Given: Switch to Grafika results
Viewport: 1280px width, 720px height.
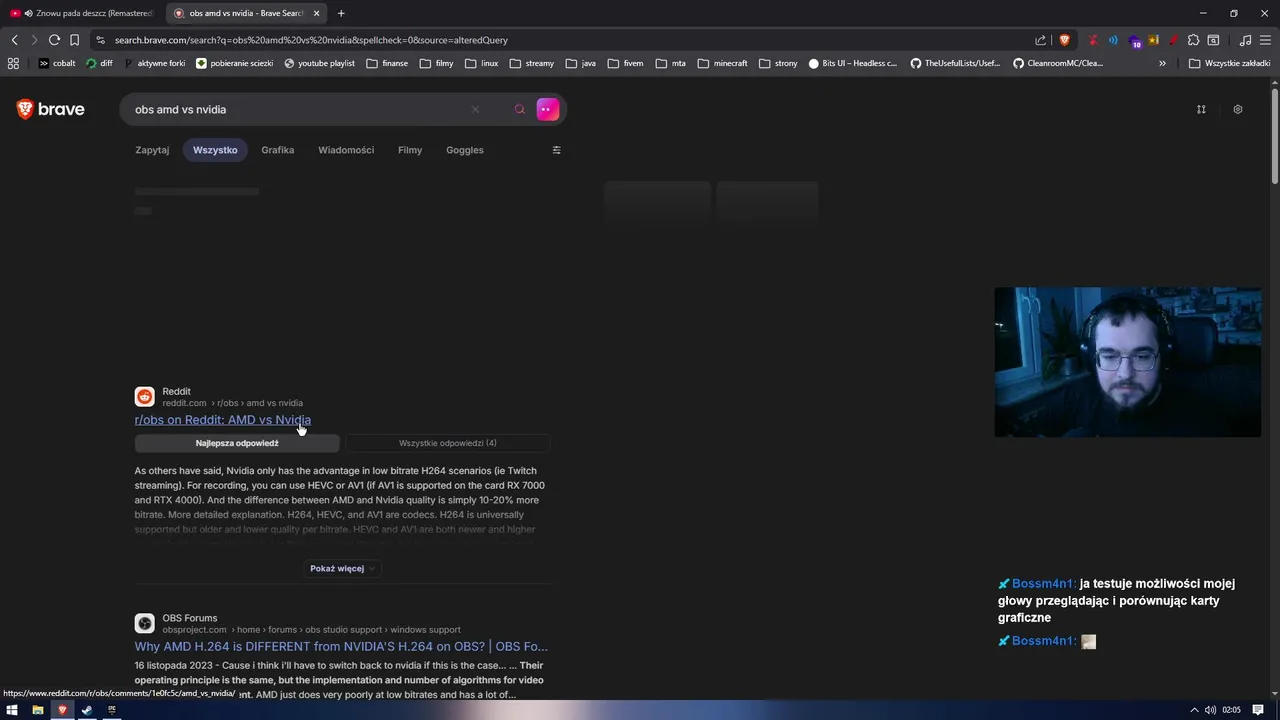Looking at the screenshot, I should coord(277,150).
